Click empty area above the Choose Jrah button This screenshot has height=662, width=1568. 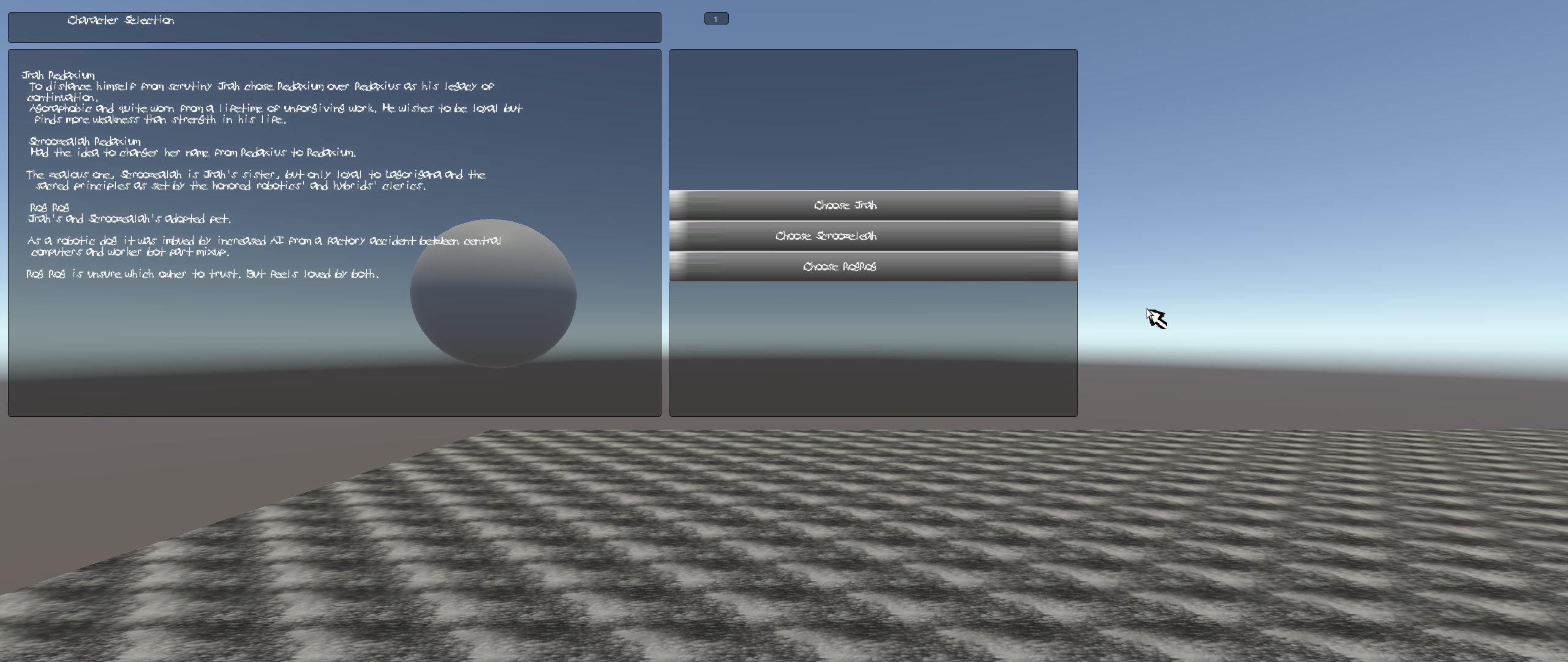873,120
